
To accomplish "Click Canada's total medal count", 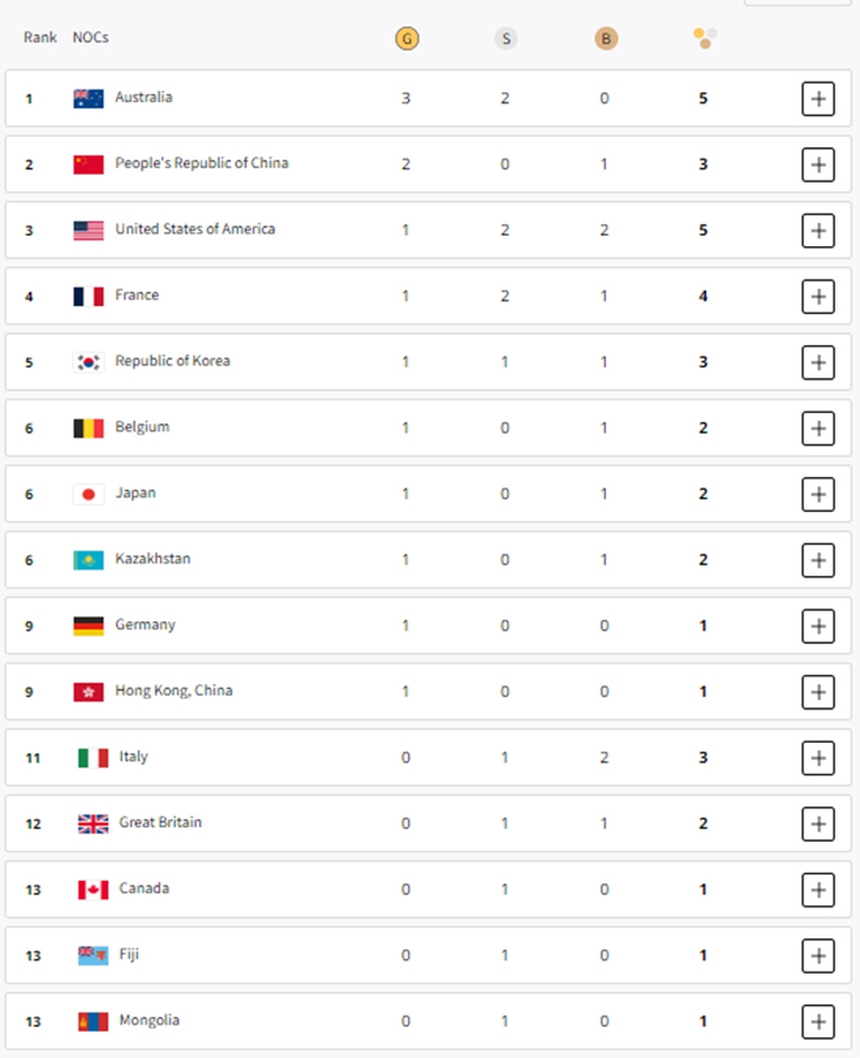I will tap(702, 889).
